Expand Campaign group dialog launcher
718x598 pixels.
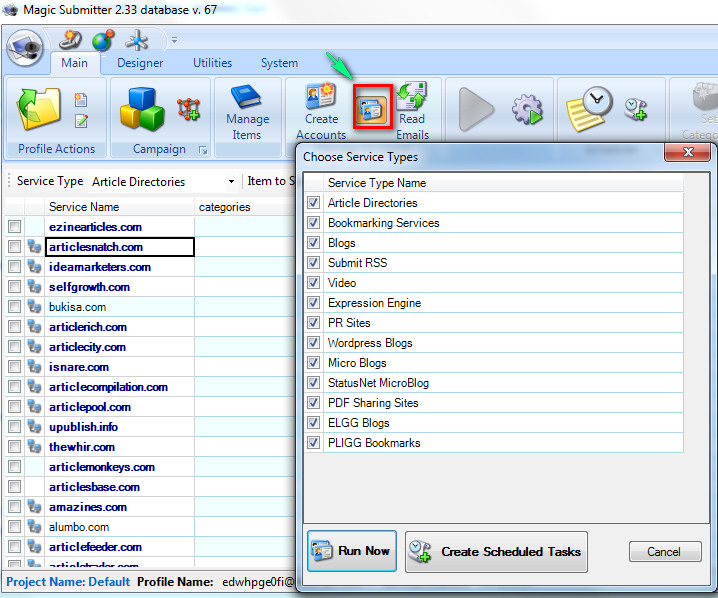click(203, 150)
